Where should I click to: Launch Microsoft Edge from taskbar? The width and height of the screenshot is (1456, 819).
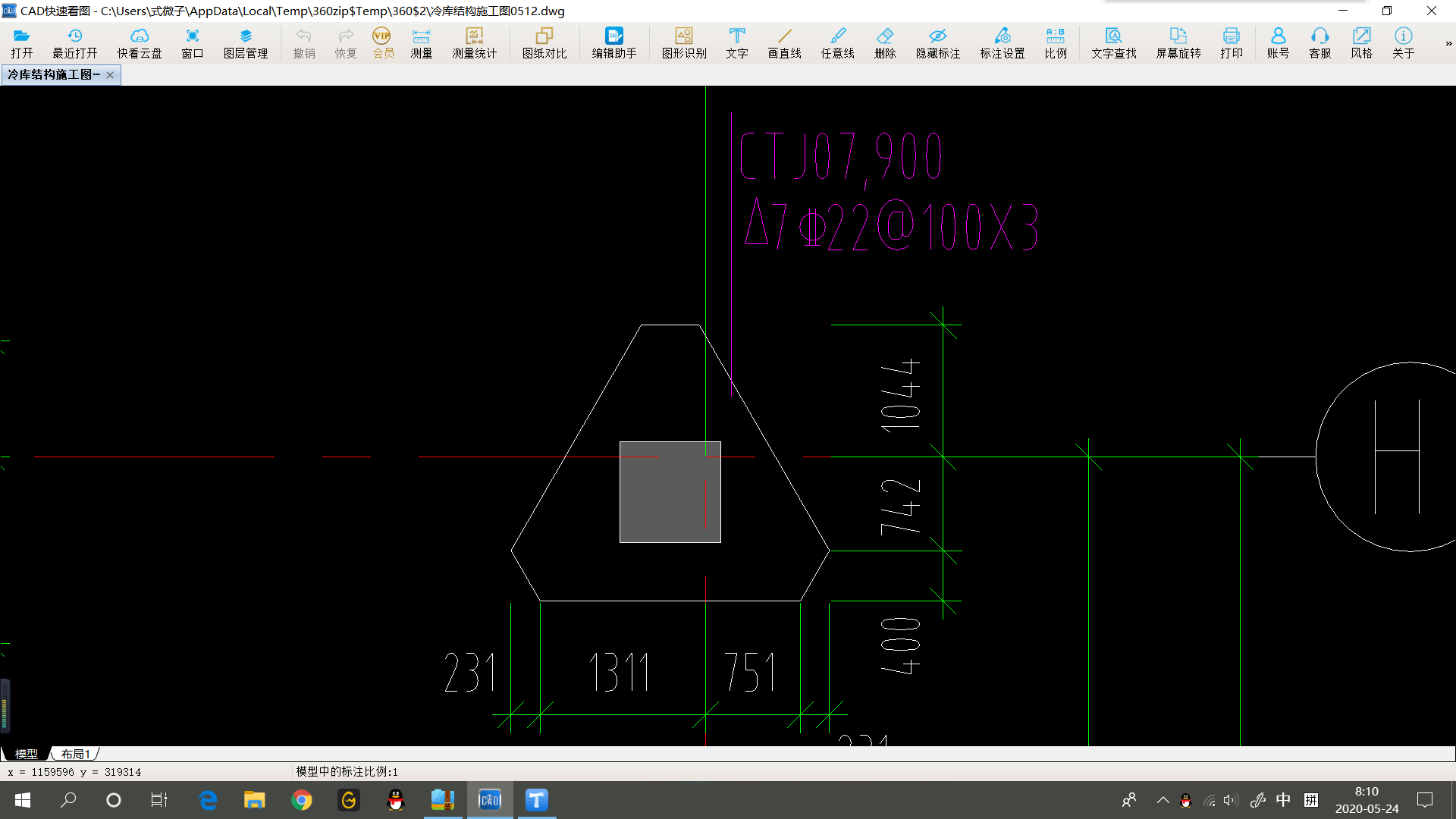[207, 800]
